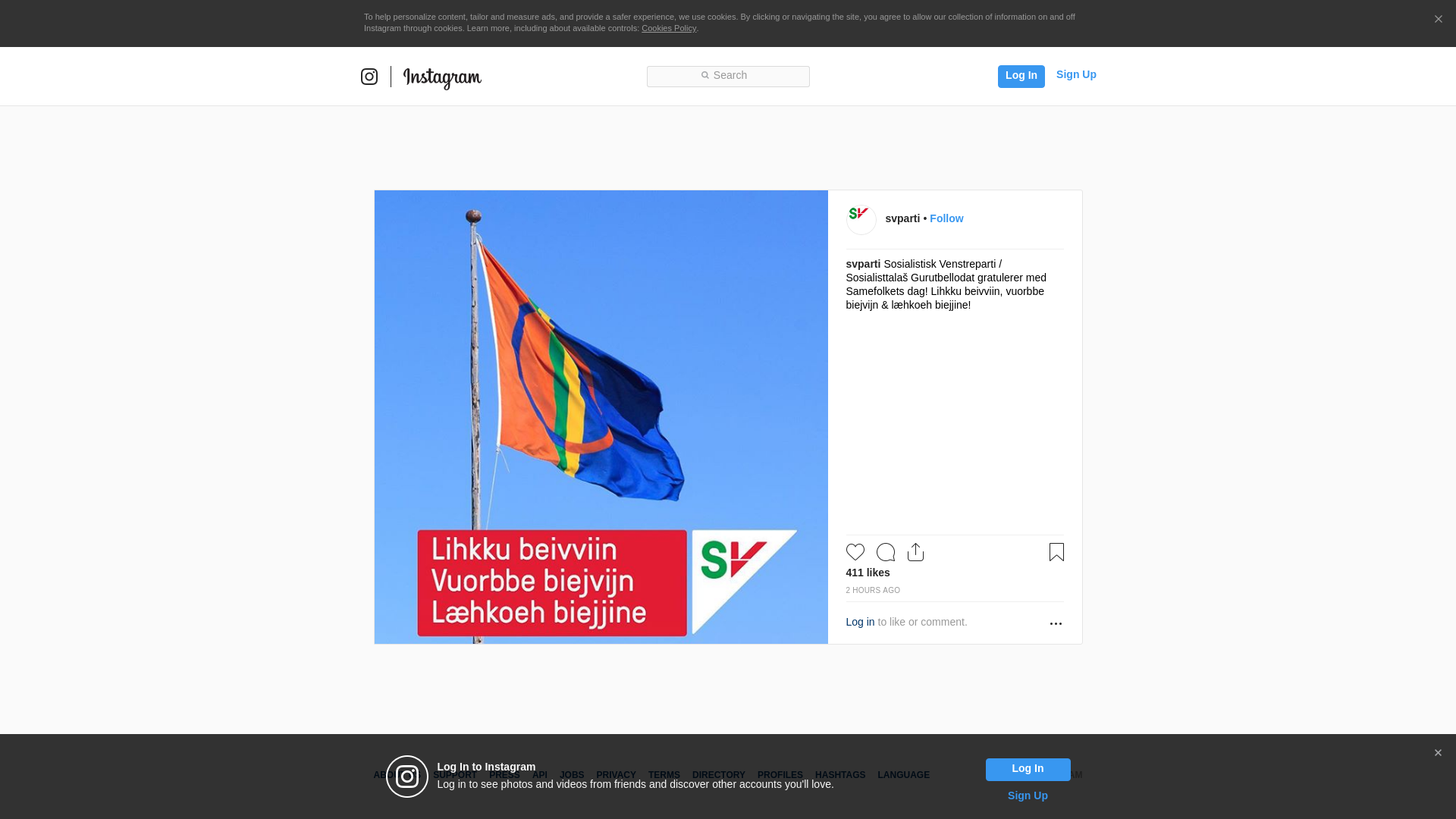Open the three-dot more options menu
The image size is (1456, 819).
coord(1056,623)
